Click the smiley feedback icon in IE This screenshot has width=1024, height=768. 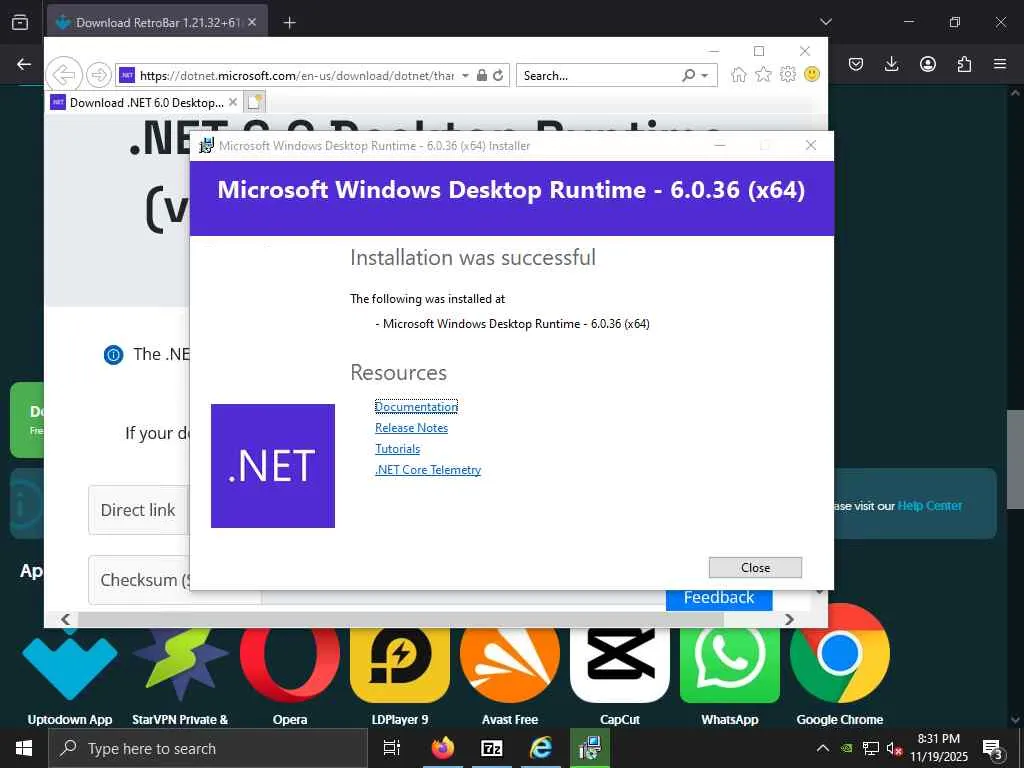[x=812, y=74]
